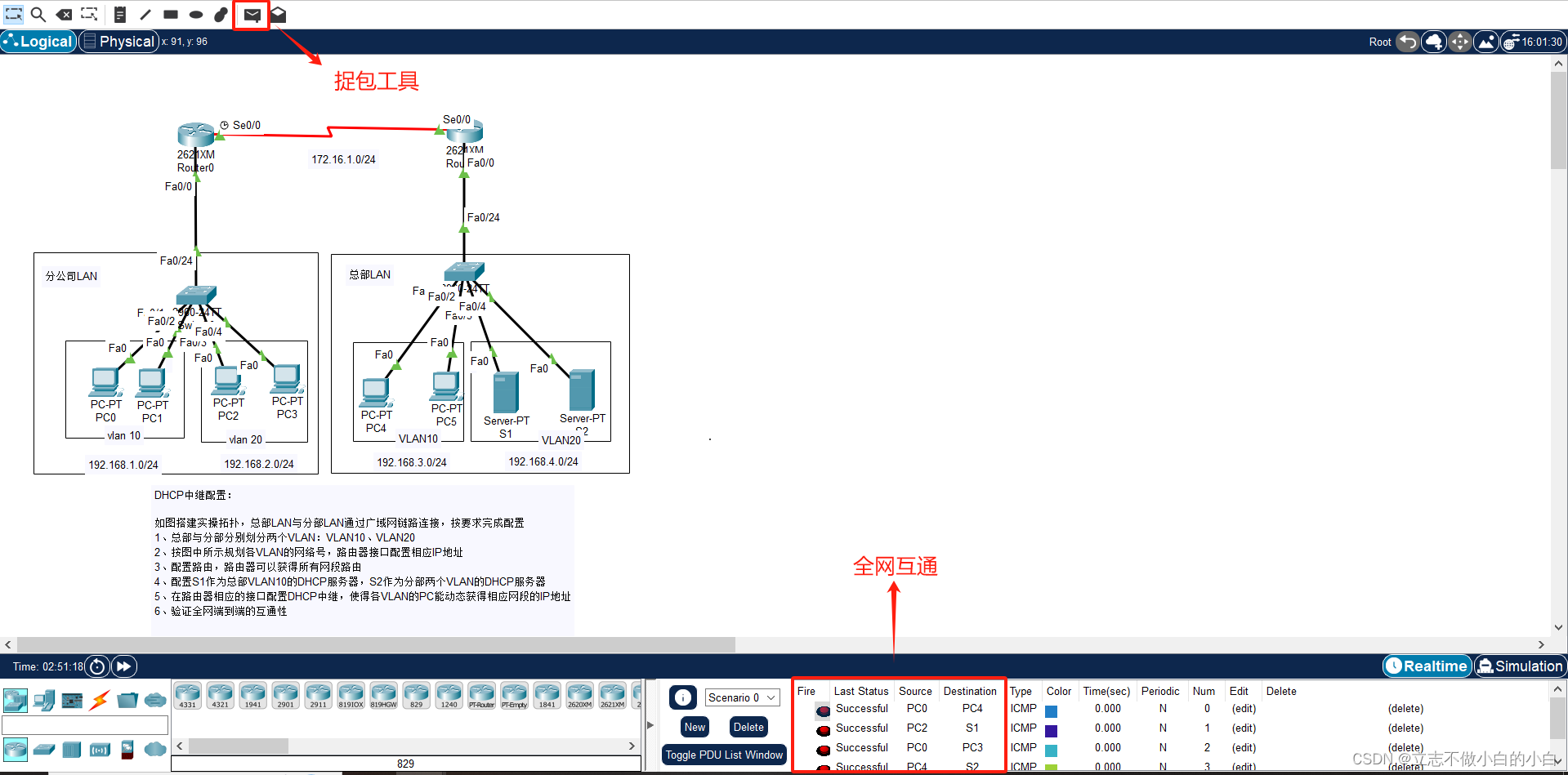
Task: Set the tiled background image icon
Action: pos(1486,42)
